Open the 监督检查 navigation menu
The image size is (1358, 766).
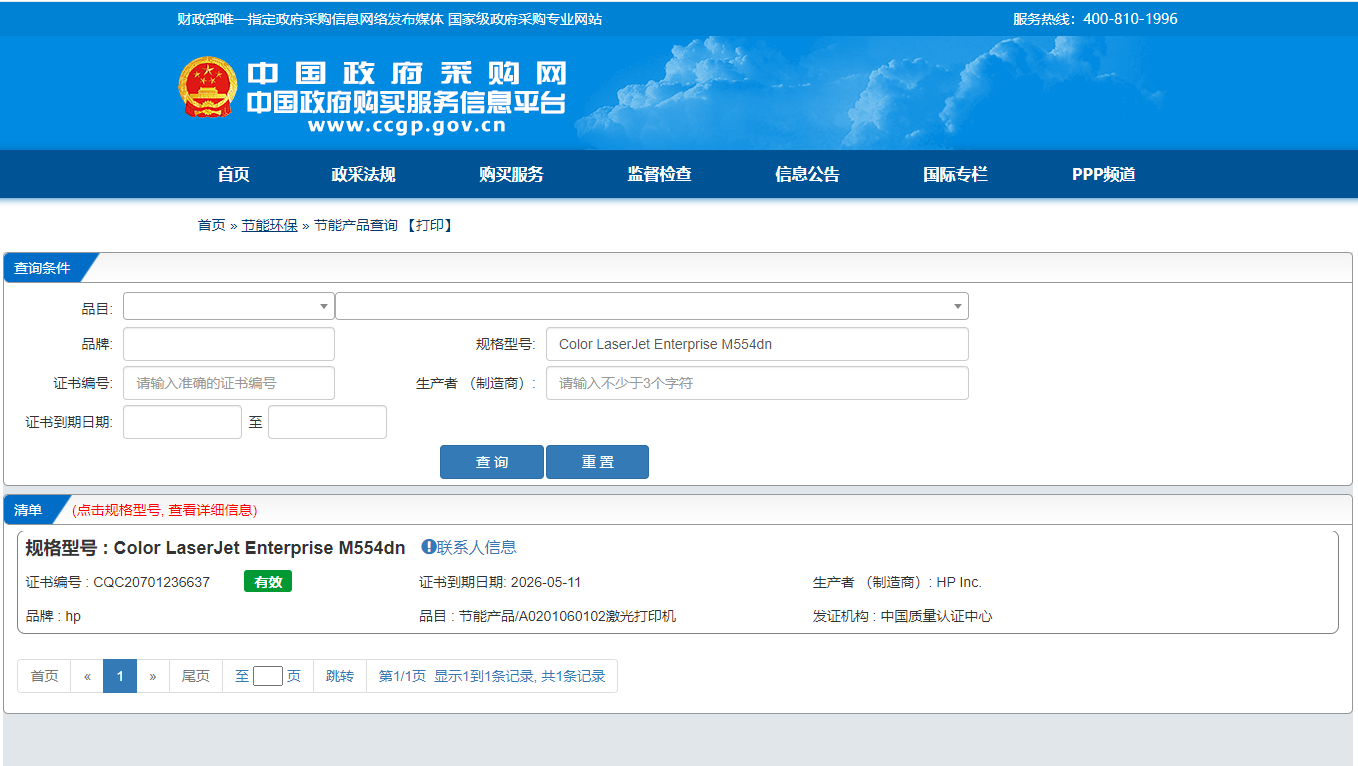point(659,174)
